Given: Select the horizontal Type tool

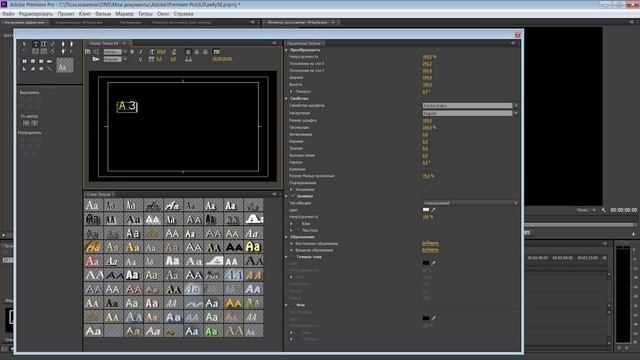Looking at the screenshot, I should click(x=36, y=44).
